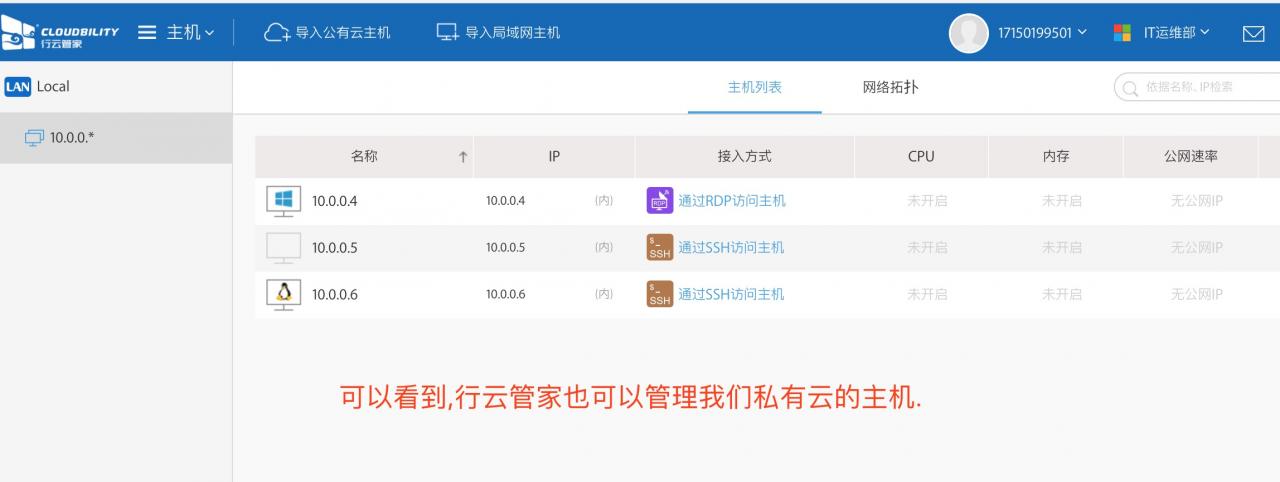Screen dimensions: 1280x482
Task: Click 导入局域网主机 button
Action: 498,33
